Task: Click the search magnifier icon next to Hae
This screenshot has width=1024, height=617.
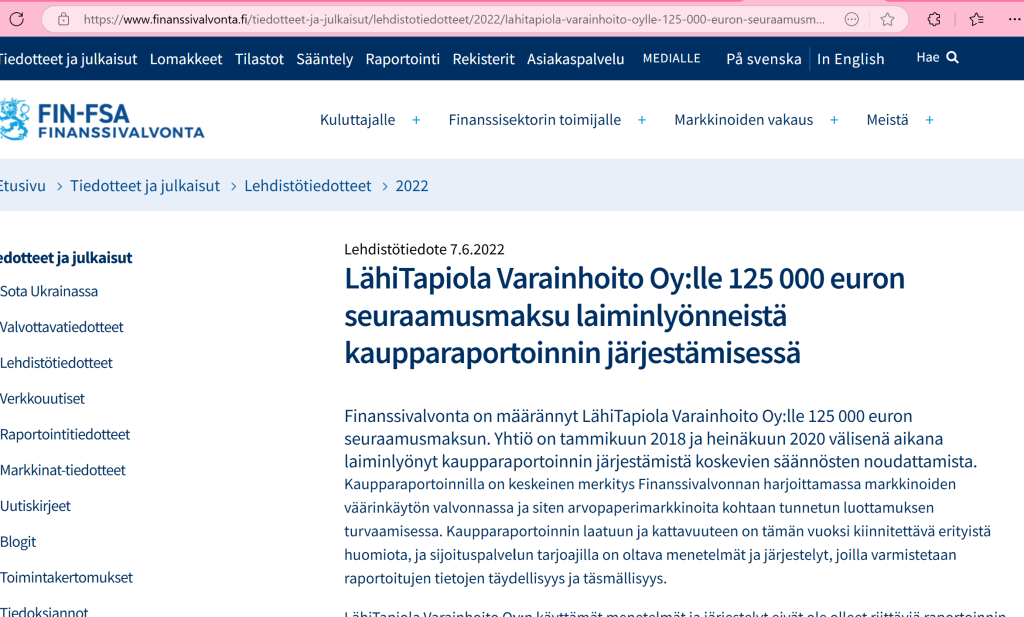Action: pyautogui.click(x=953, y=57)
